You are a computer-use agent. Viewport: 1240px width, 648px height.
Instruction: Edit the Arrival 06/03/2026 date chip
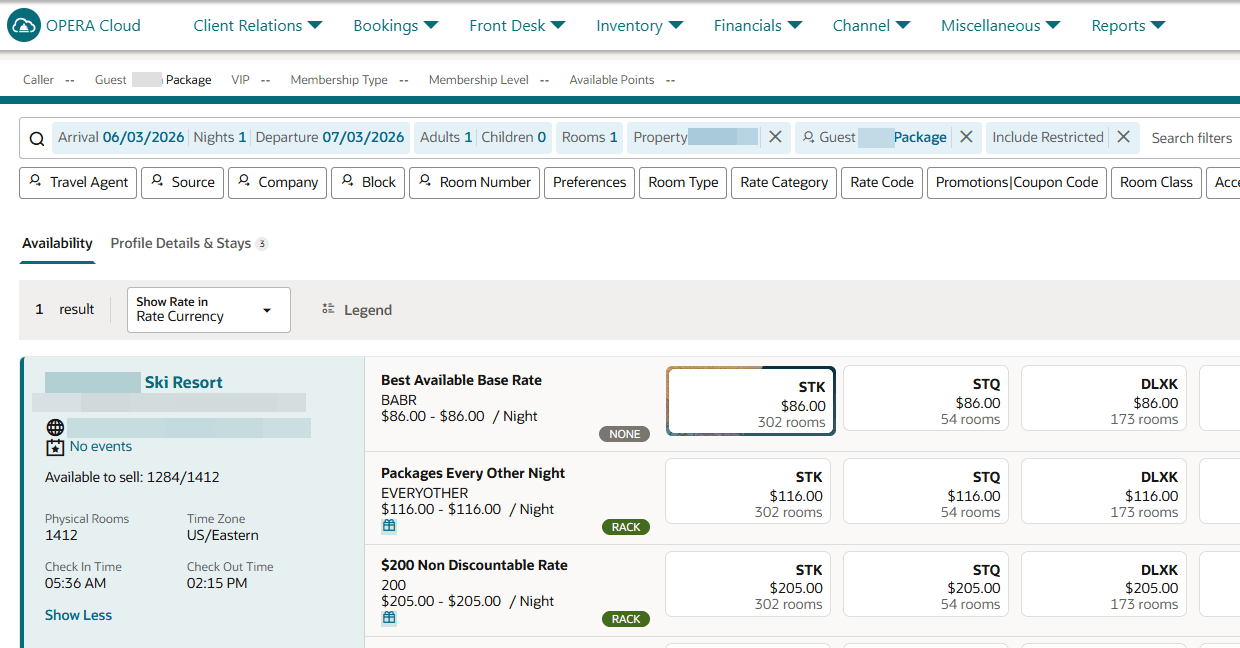point(121,137)
